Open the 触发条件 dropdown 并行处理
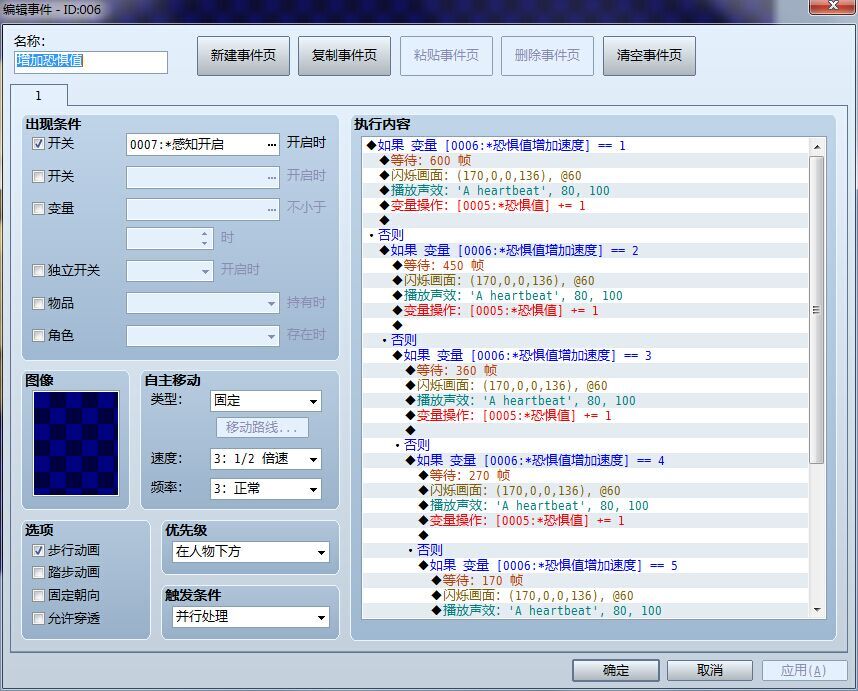 coord(251,617)
